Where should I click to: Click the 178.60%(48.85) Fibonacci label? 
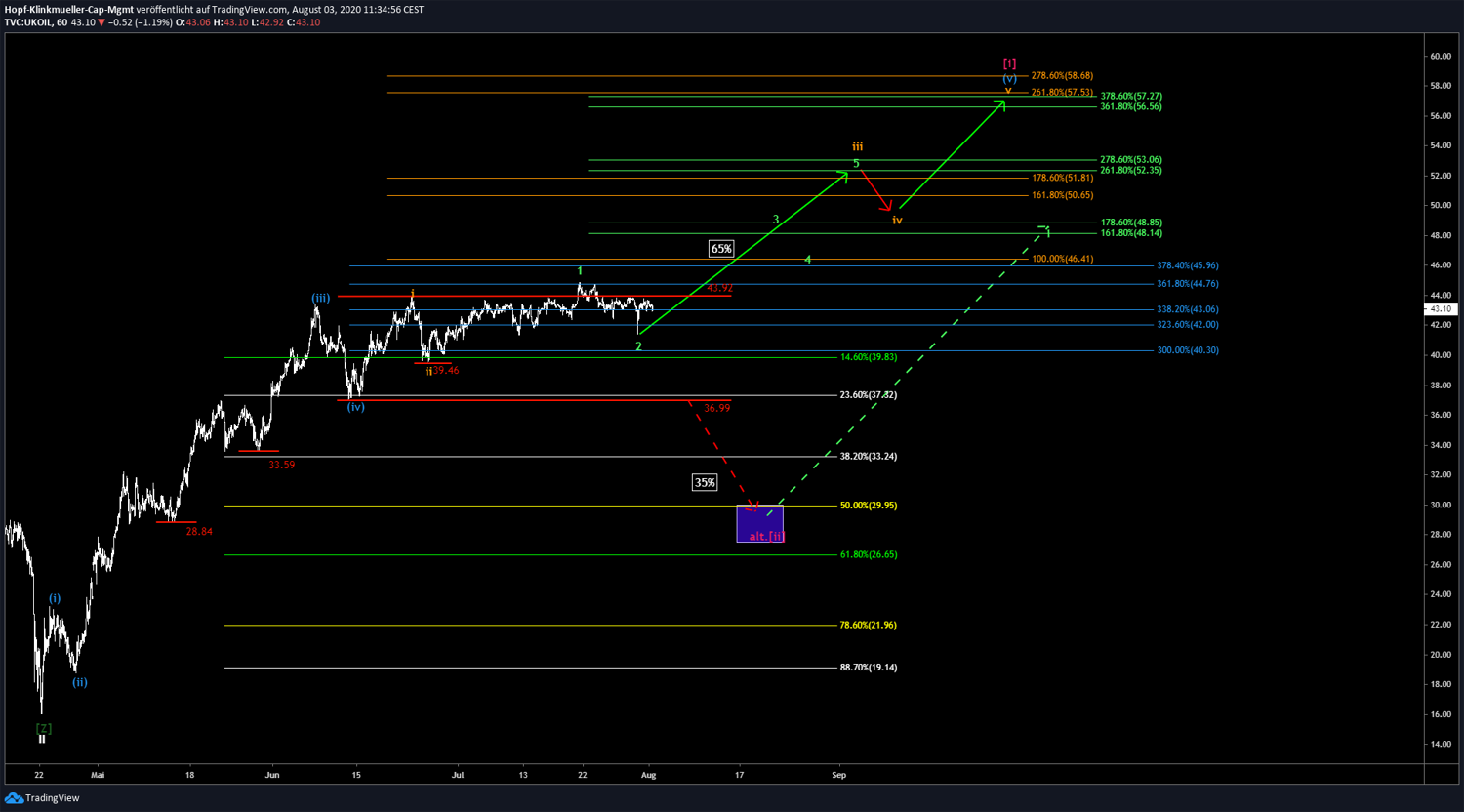(1131, 223)
